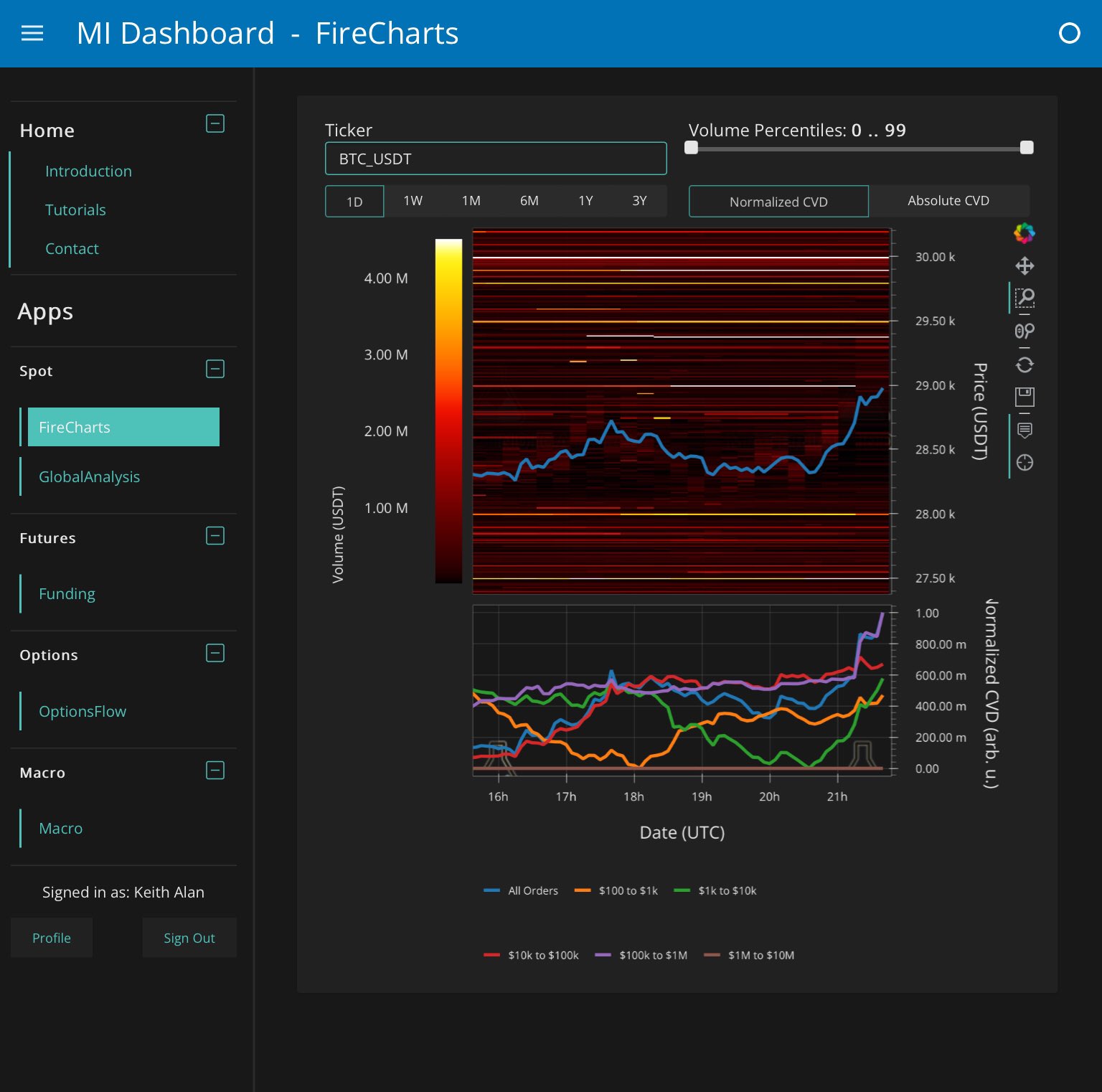Save the chart using the floppy disk icon
This screenshot has width=1102, height=1092.
pos(1025,397)
